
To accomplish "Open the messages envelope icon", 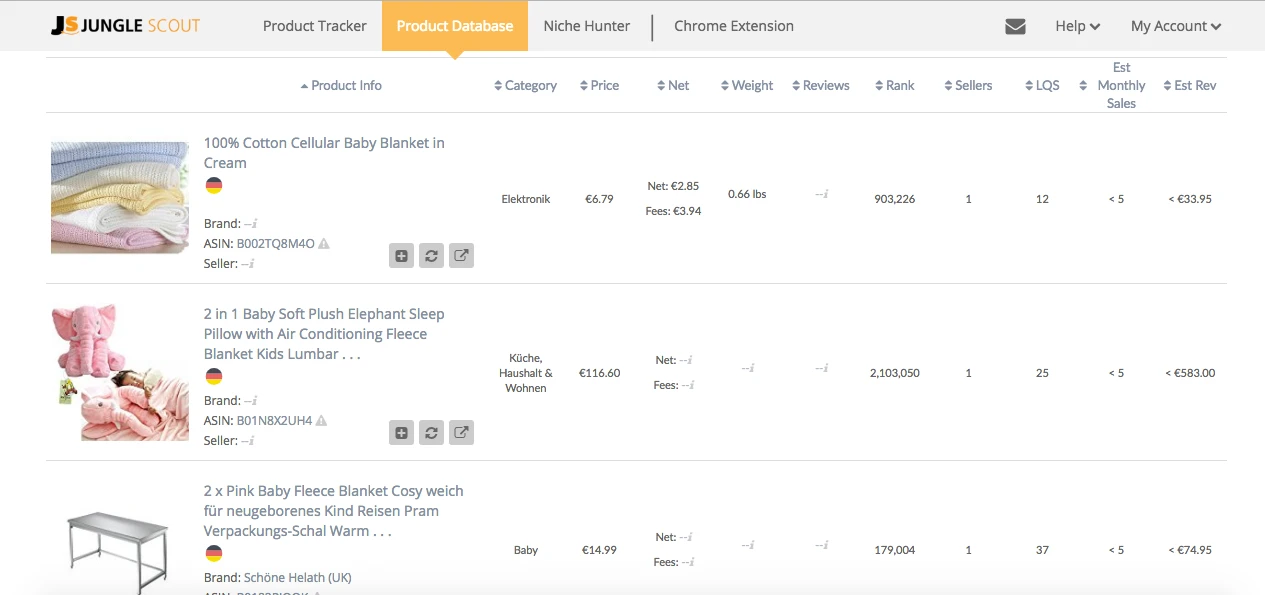I will point(1015,26).
